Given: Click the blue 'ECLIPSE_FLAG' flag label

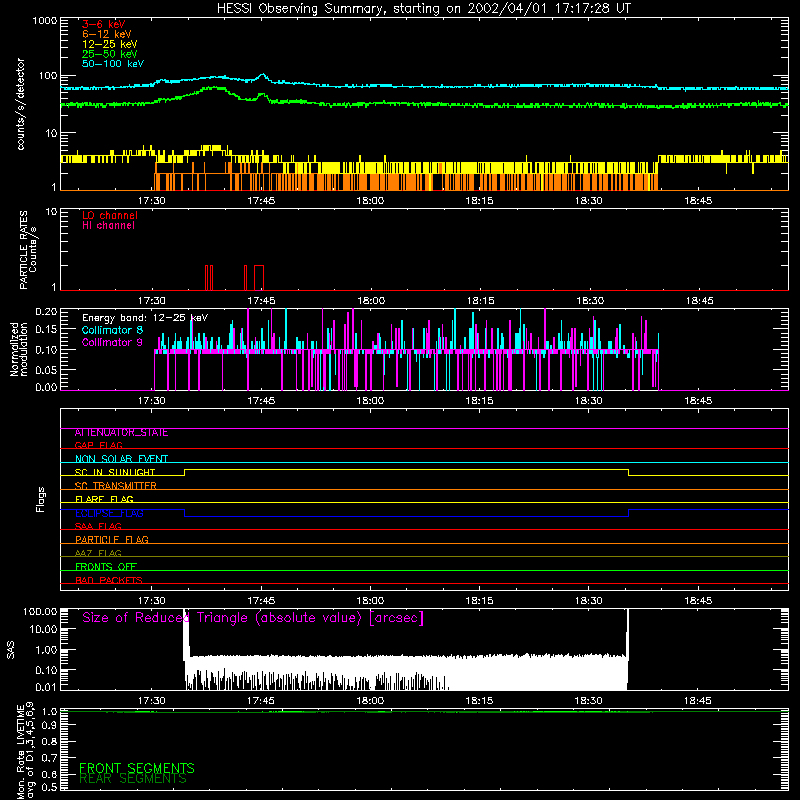Looking at the screenshot, I should [109, 513].
